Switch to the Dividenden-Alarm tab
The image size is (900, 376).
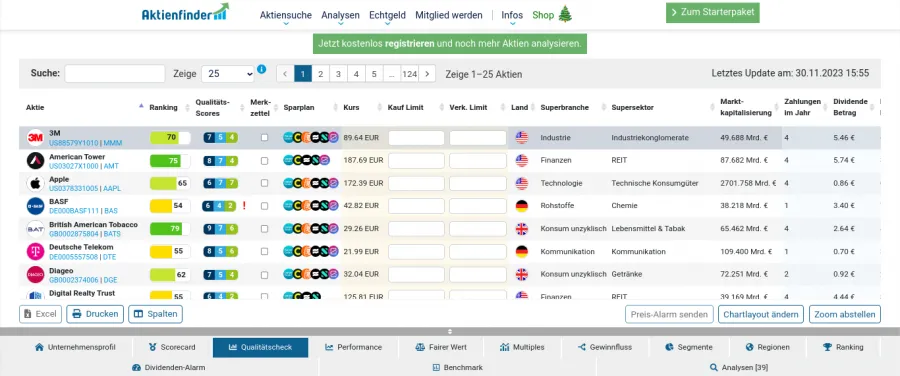click(x=169, y=367)
